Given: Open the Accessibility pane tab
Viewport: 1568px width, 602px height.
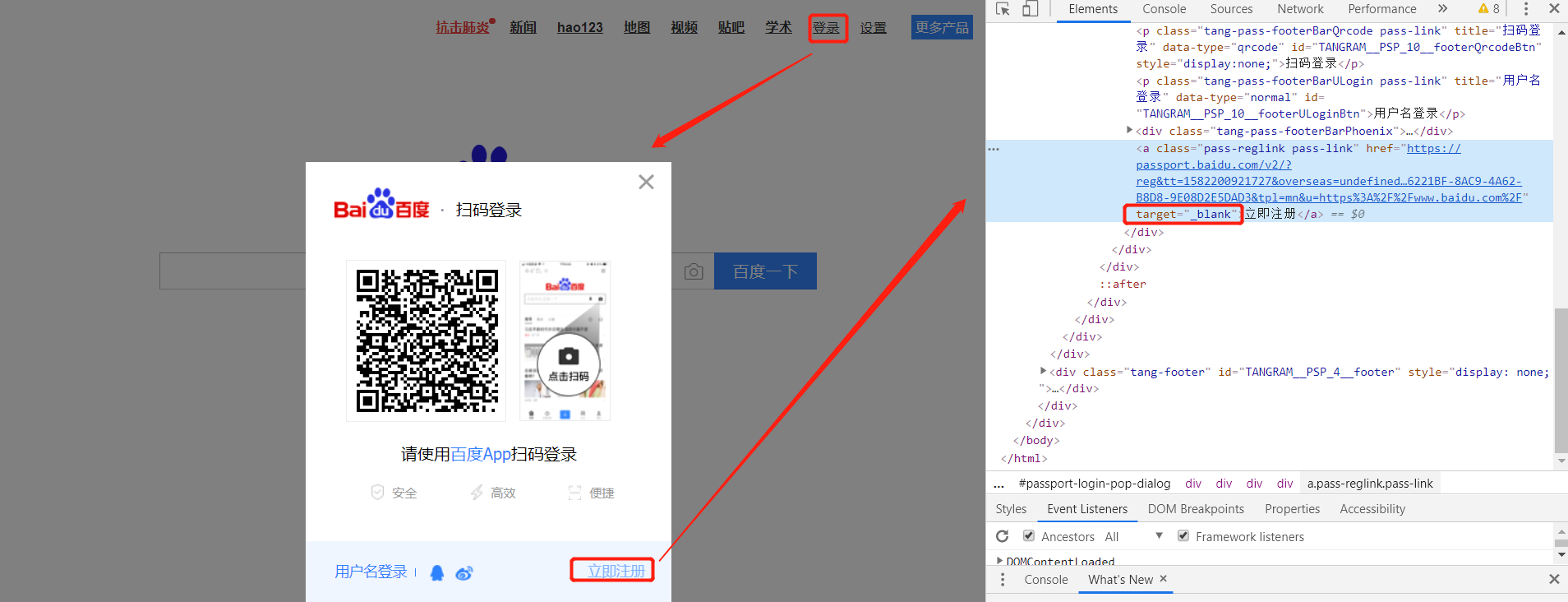Looking at the screenshot, I should (1372, 509).
